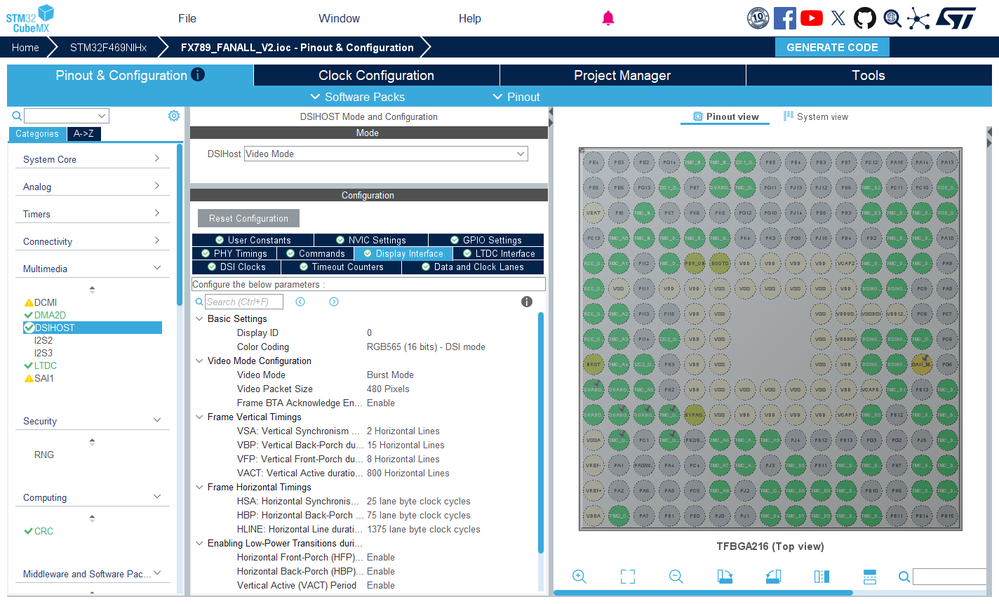The height and width of the screenshot is (604, 999).
Task: Click the Reset Configuration button
Action: [x=248, y=218]
